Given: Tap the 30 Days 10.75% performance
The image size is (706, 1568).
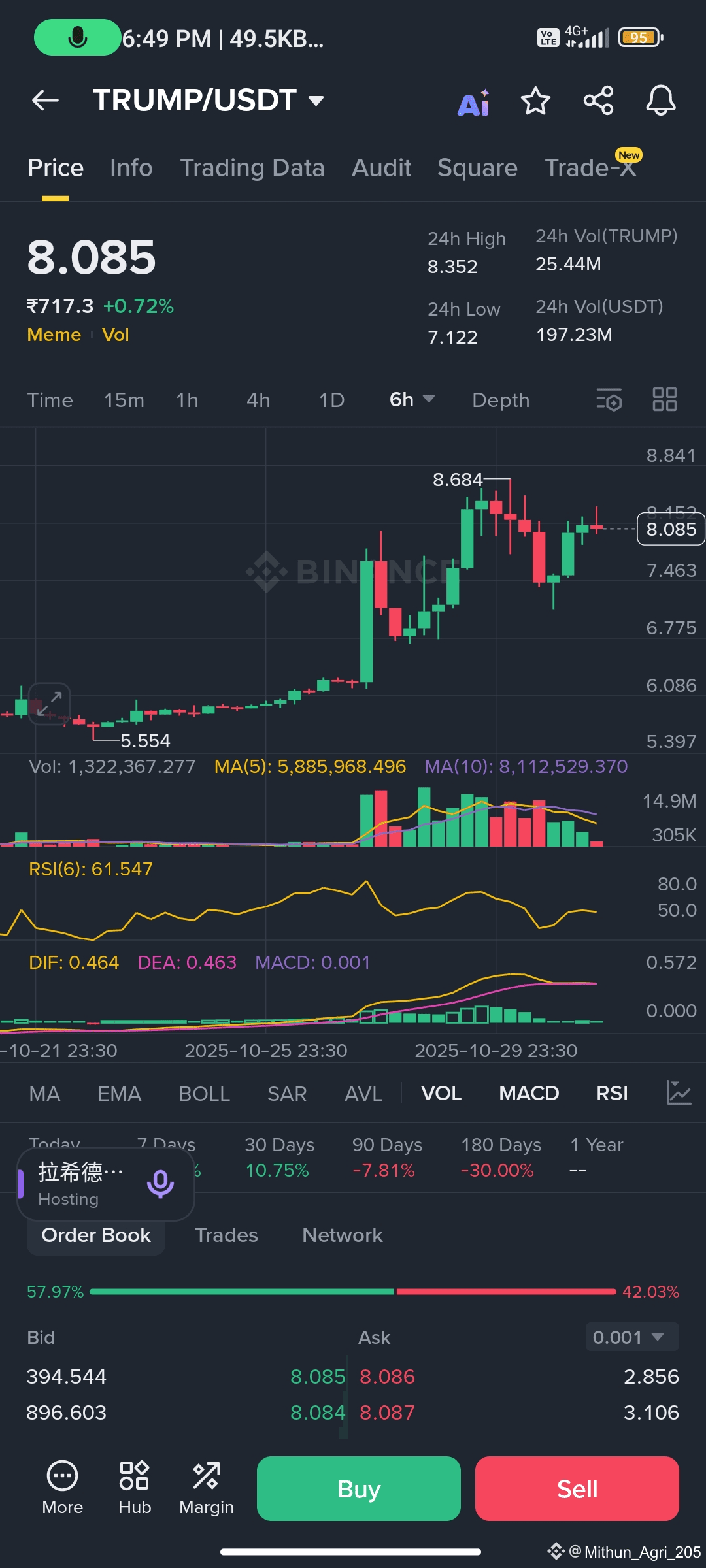Looking at the screenshot, I should coord(279,1157).
